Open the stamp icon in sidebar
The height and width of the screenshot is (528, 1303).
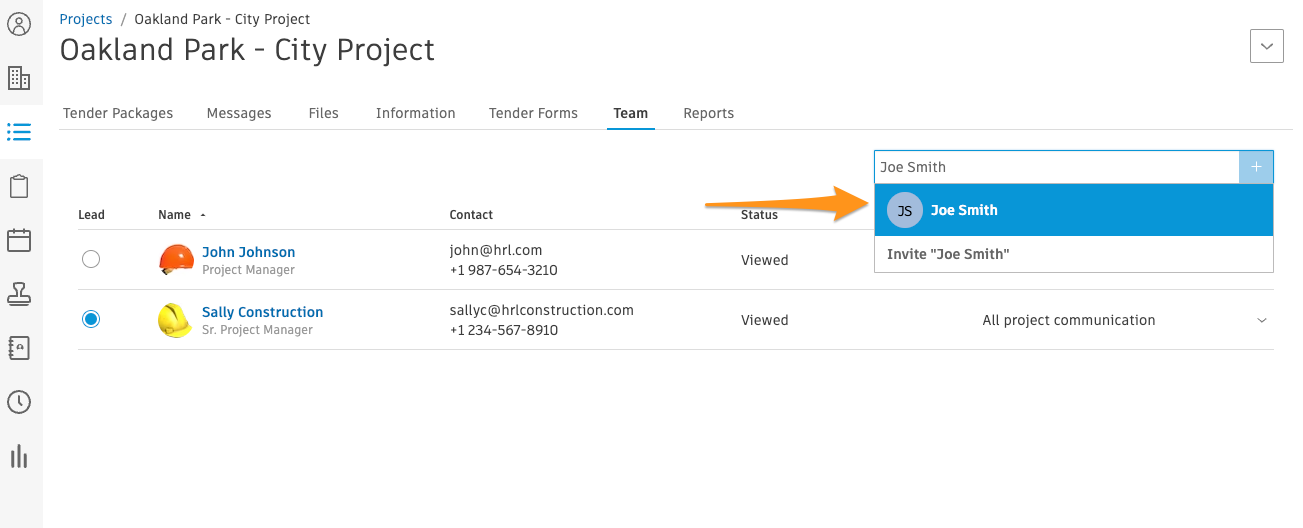19,294
